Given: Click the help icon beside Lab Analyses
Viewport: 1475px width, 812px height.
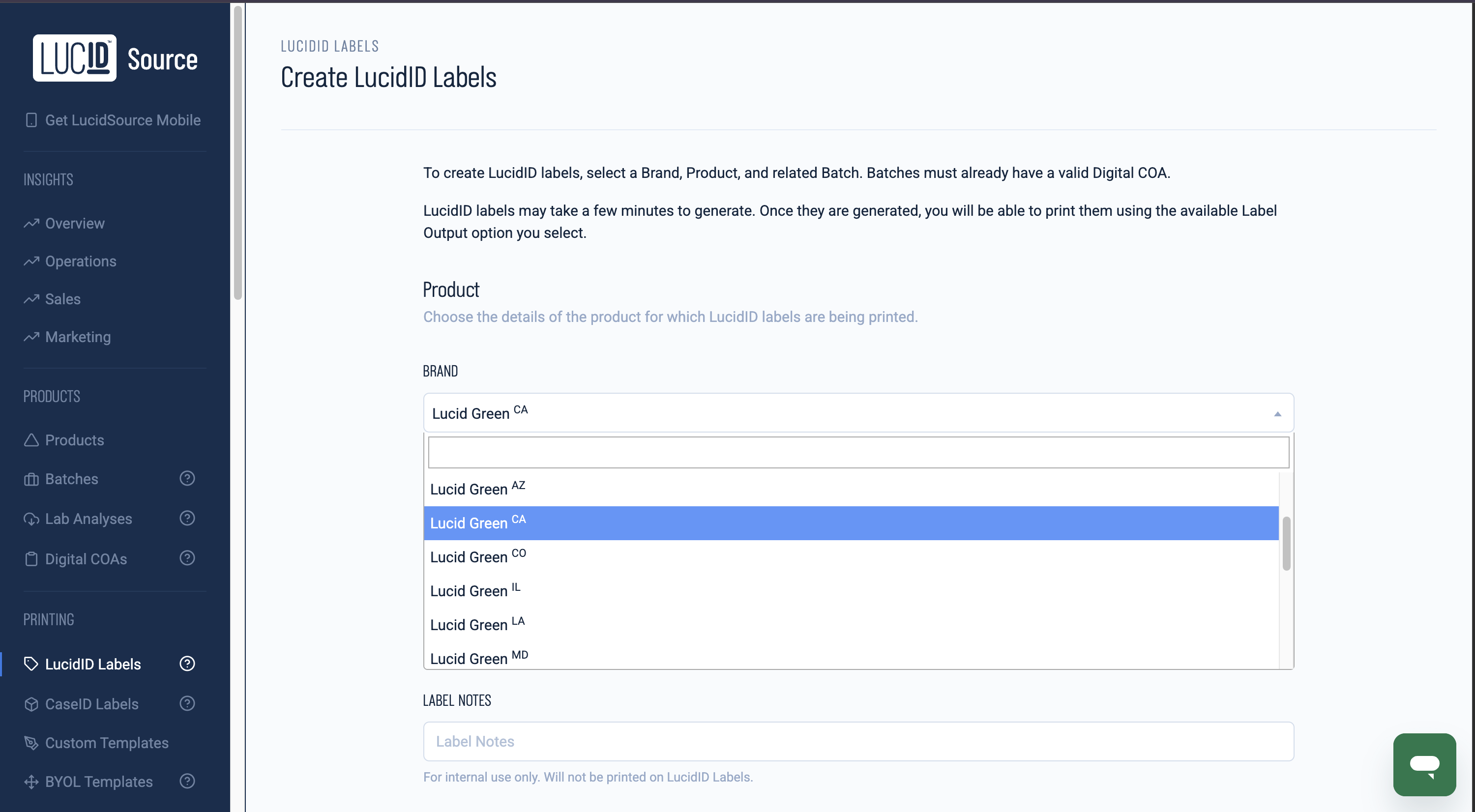Looking at the screenshot, I should 187,519.
